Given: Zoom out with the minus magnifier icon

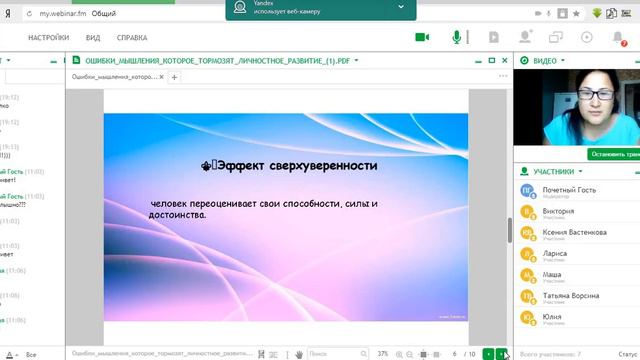Looking at the screenshot, I should pyautogui.click(x=409, y=355).
